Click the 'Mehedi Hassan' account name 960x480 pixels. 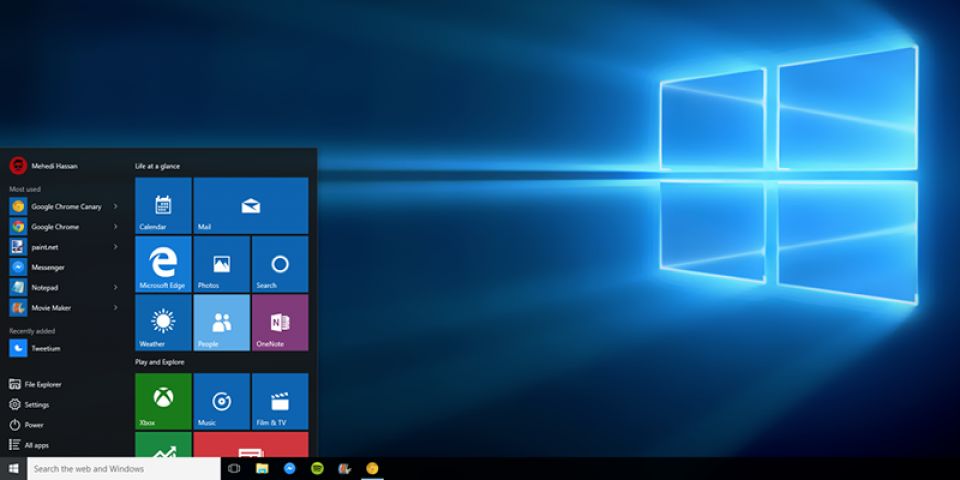(x=54, y=166)
